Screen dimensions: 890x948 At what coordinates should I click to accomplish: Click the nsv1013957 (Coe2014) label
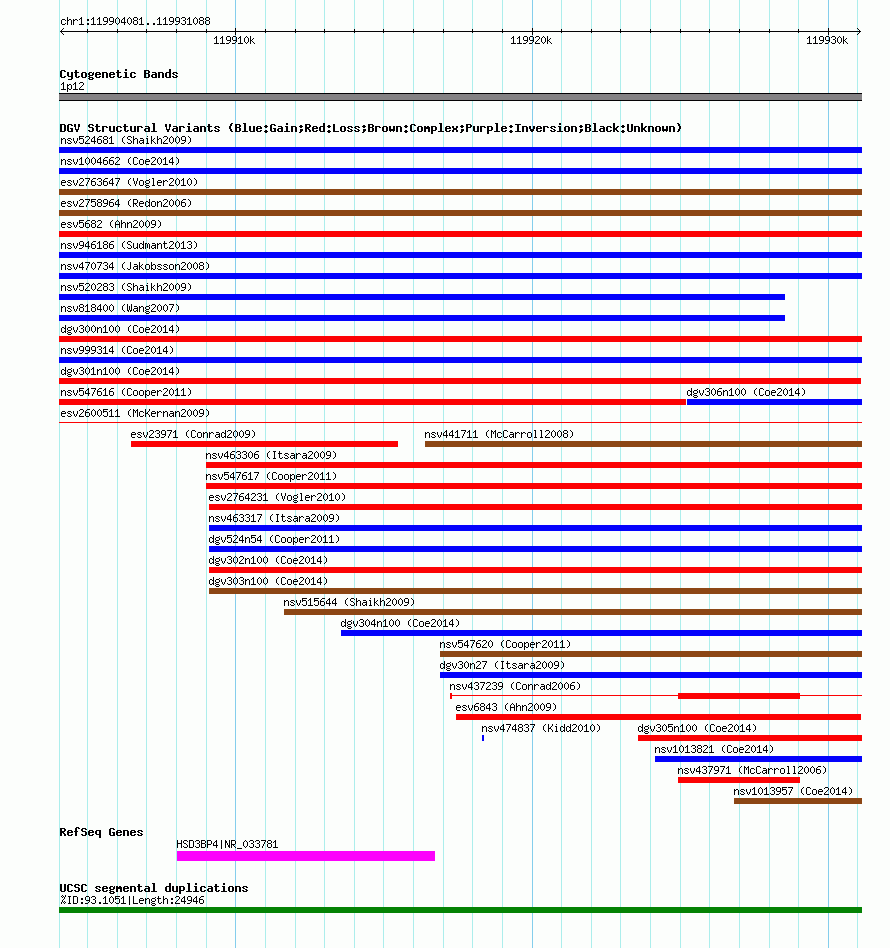(x=793, y=791)
